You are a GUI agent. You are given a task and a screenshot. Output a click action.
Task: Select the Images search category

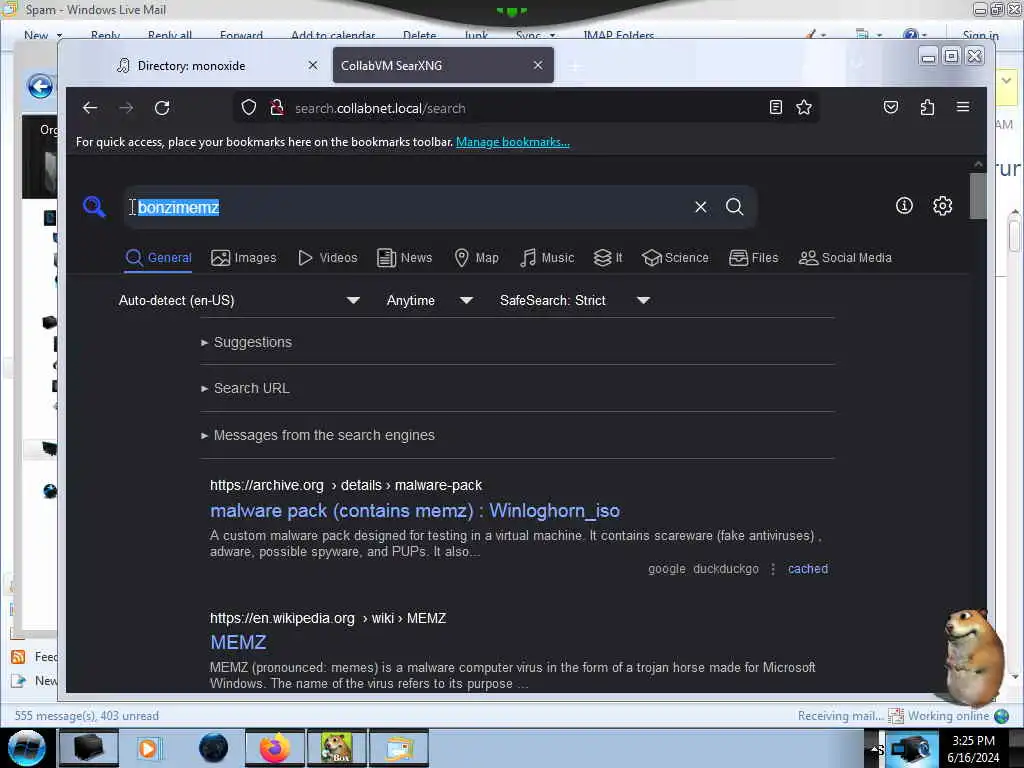pos(244,258)
